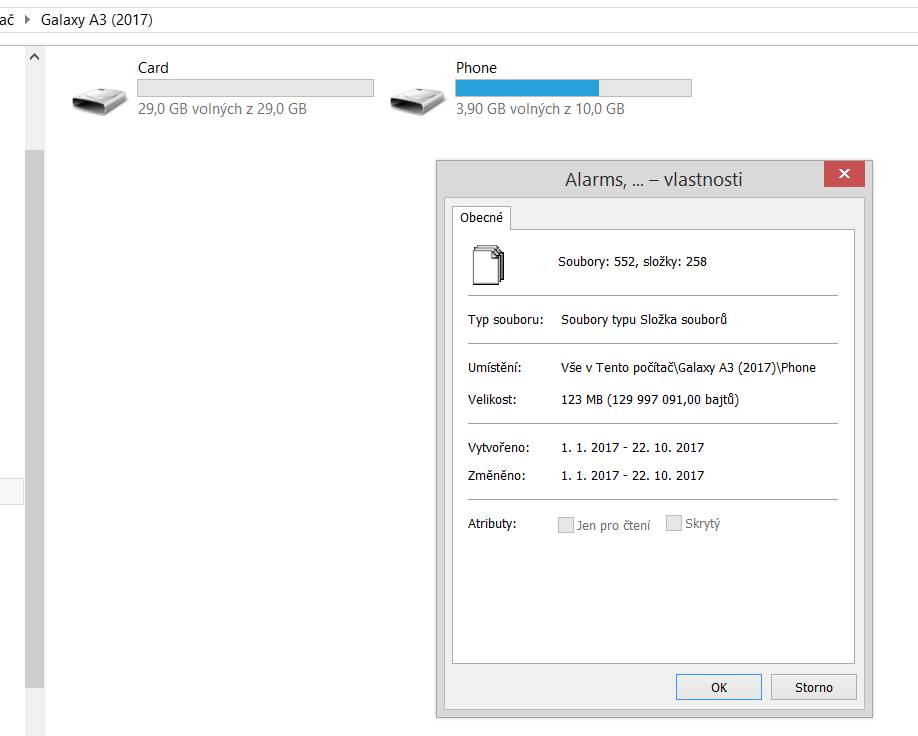This screenshot has height=736, width=918.
Task: Click the scroll-up arrow in navigation pane
Action: point(35,57)
